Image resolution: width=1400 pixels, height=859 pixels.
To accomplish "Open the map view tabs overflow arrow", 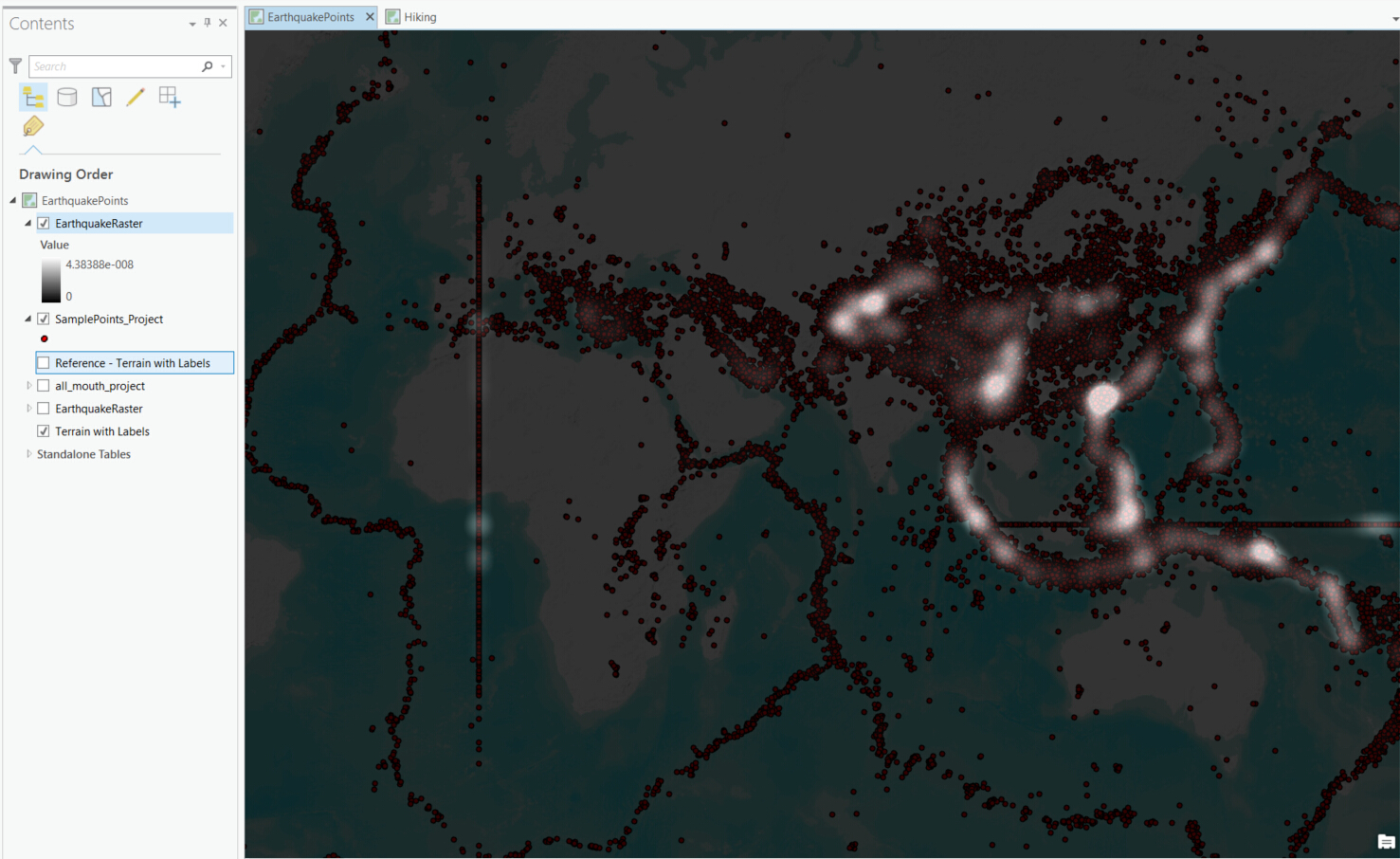I will 1393,18.
